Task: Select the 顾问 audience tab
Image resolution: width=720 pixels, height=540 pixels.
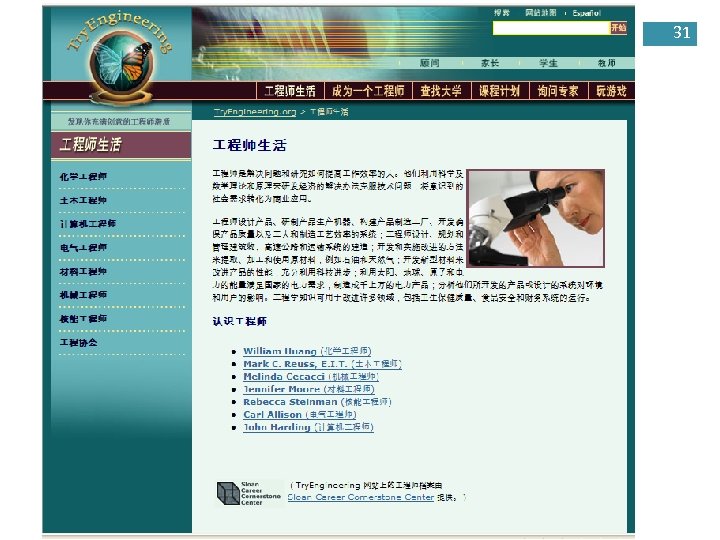Action: (x=429, y=63)
